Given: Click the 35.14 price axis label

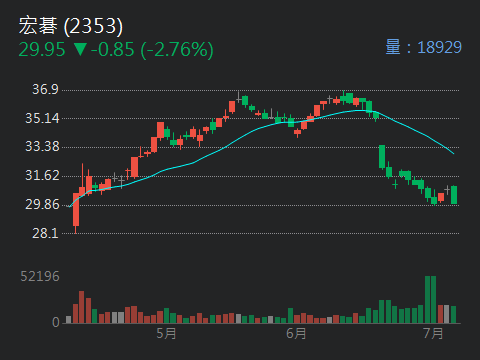Looking at the screenshot, I should pos(42,118).
